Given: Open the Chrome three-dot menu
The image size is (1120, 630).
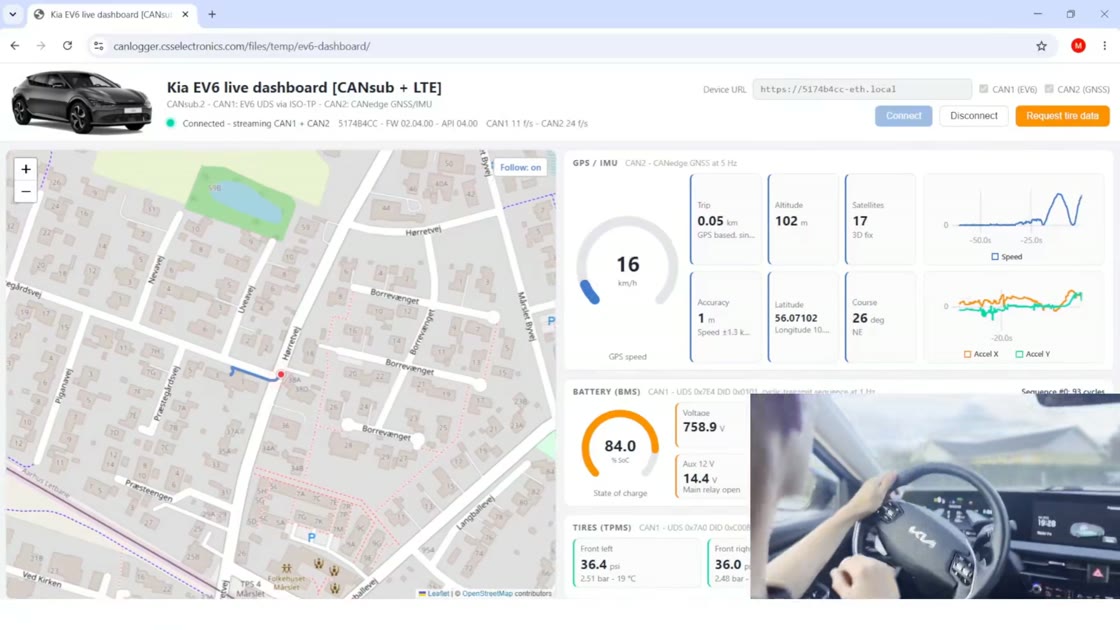Looking at the screenshot, I should click(1104, 46).
